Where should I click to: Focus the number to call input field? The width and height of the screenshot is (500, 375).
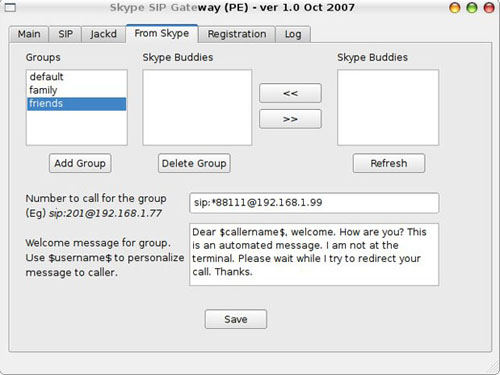coord(314,203)
